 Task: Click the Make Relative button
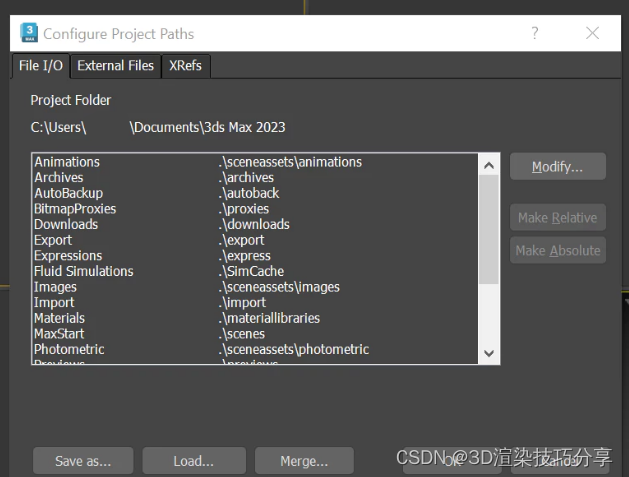click(x=558, y=217)
